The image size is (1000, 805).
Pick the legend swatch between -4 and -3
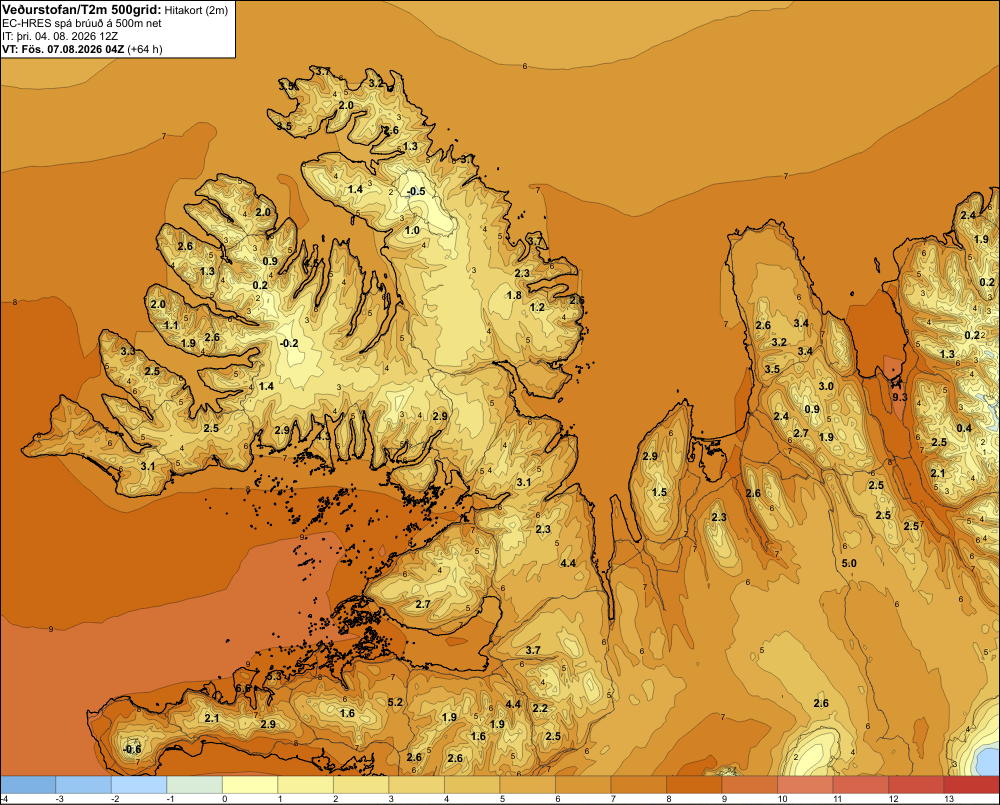coord(28,785)
